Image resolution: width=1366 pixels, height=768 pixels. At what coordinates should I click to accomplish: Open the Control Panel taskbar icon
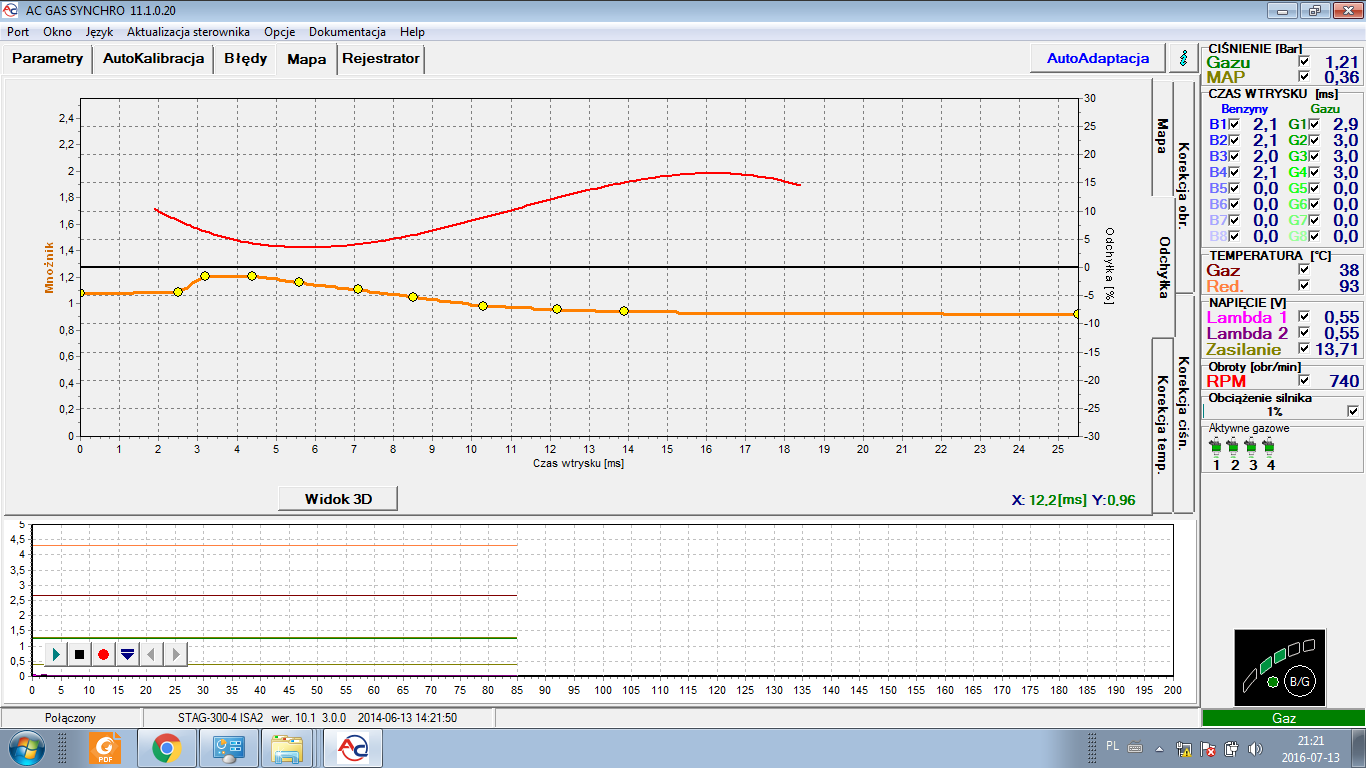227,747
